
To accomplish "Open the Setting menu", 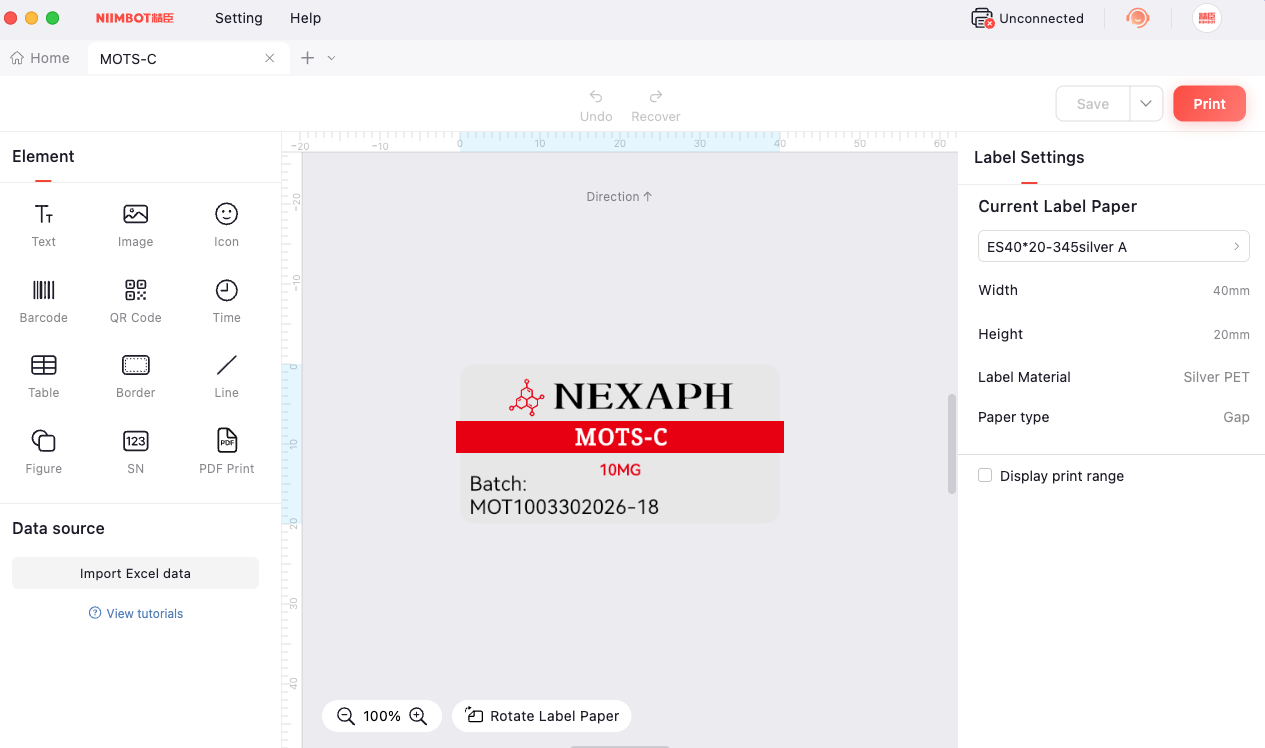I will pos(238,18).
